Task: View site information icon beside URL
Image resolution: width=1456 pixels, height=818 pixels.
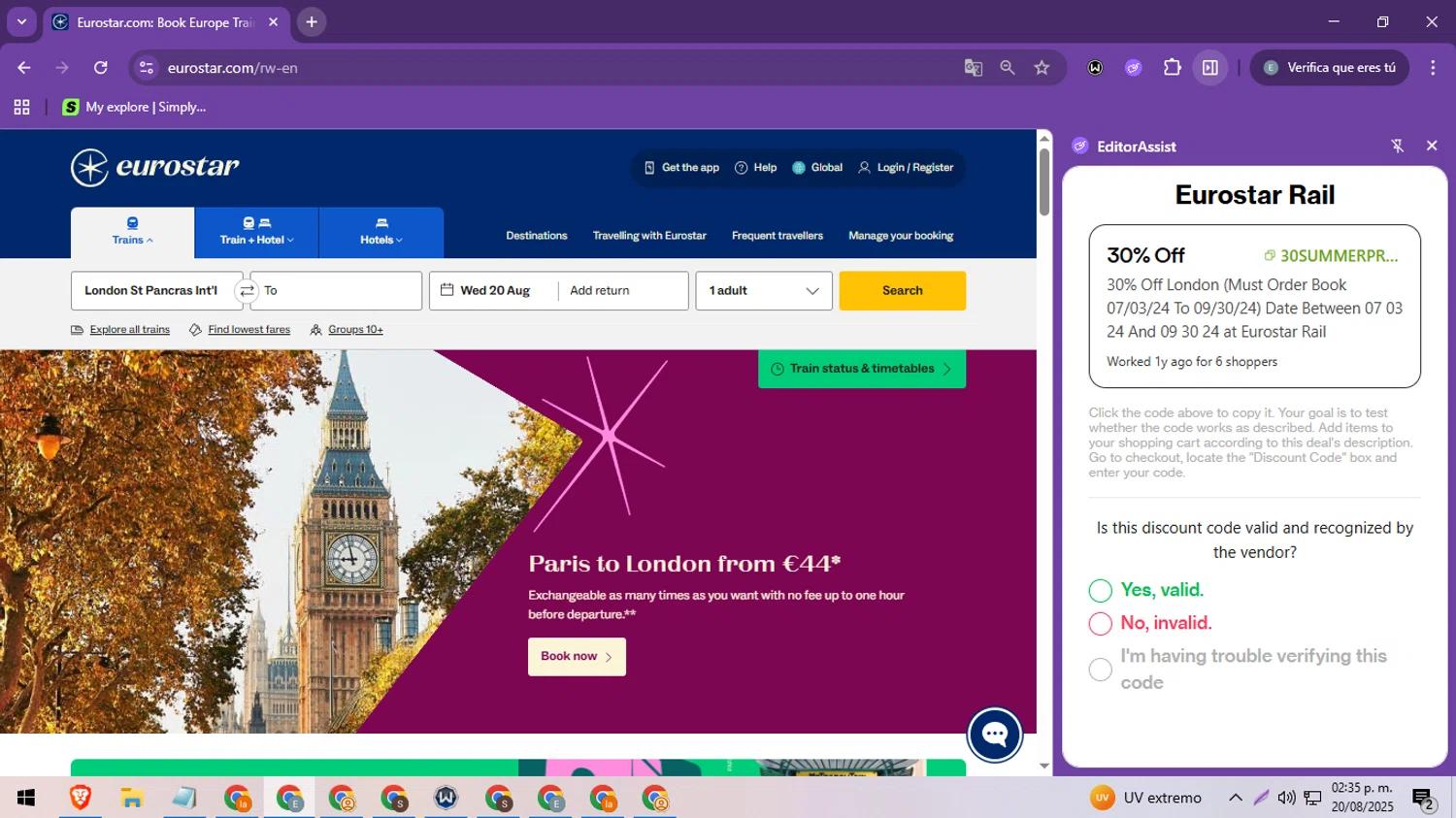Action: pyautogui.click(x=147, y=68)
